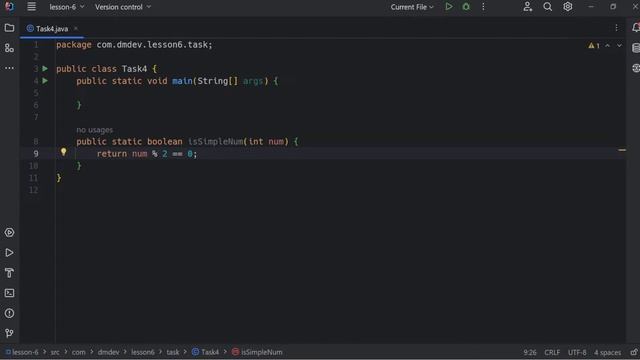The width and height of the screenshot is (640, 360).
Task: Open the Run tool window
Action: click(9, 253)
